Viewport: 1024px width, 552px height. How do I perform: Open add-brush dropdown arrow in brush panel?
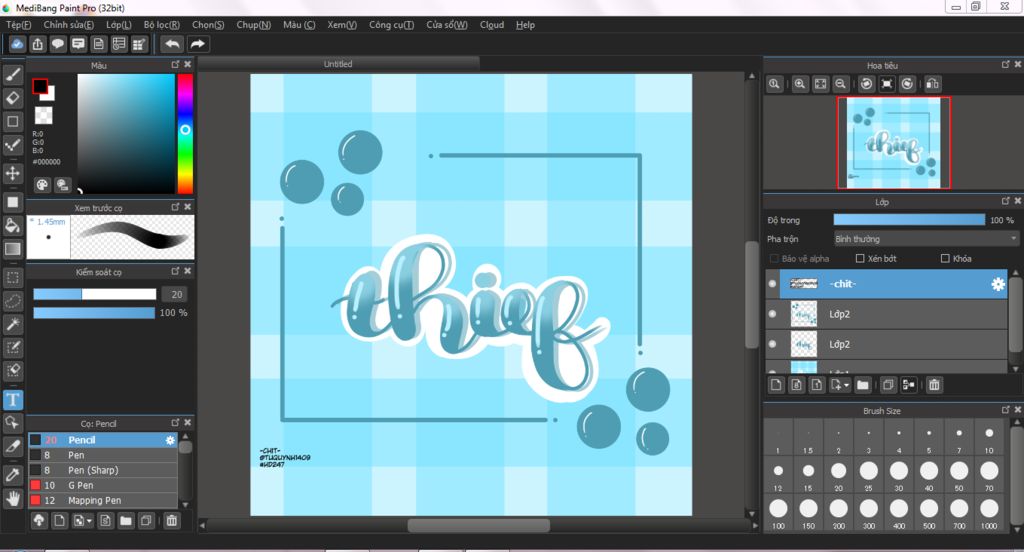coord(89,521)
